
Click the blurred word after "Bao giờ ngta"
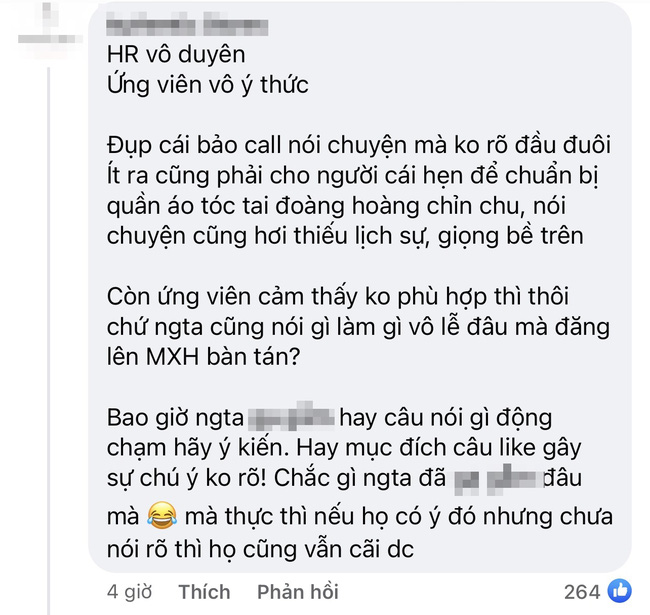291,417
